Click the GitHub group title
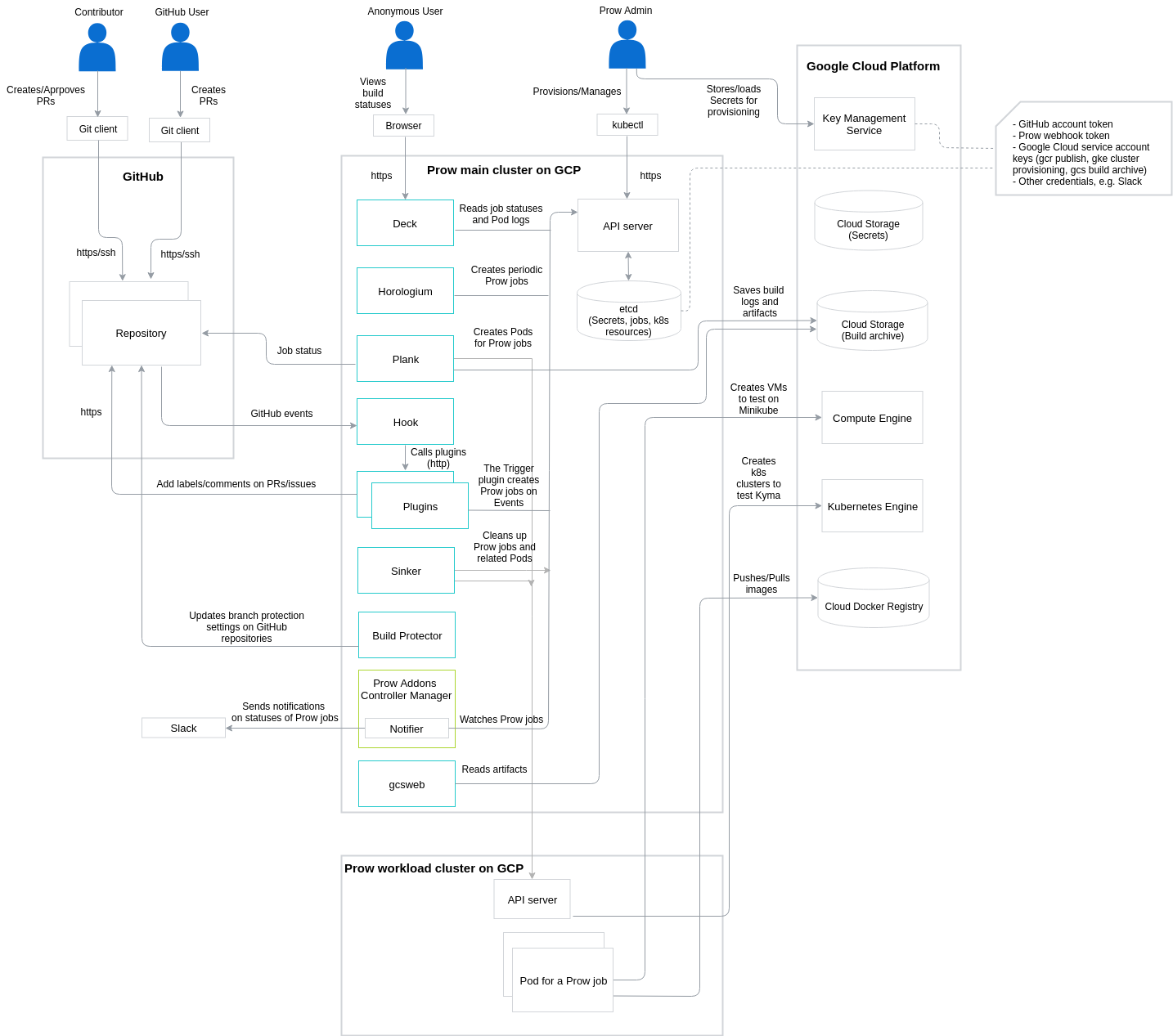Image resolution: width=1173 pixels, height=1036 pixels. (142, 176)
